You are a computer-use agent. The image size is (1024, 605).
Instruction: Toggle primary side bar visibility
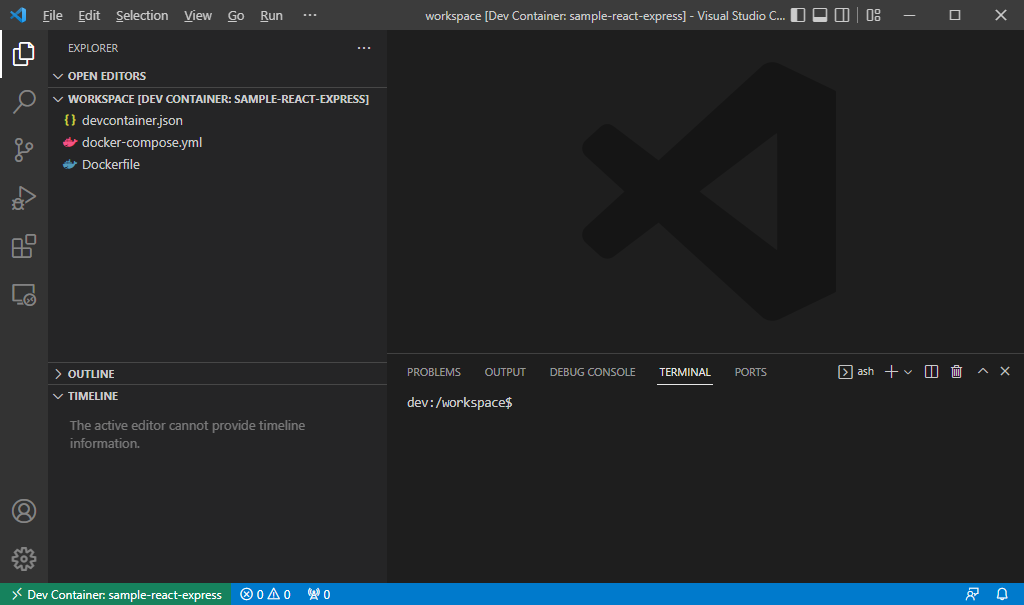(797, 15)
